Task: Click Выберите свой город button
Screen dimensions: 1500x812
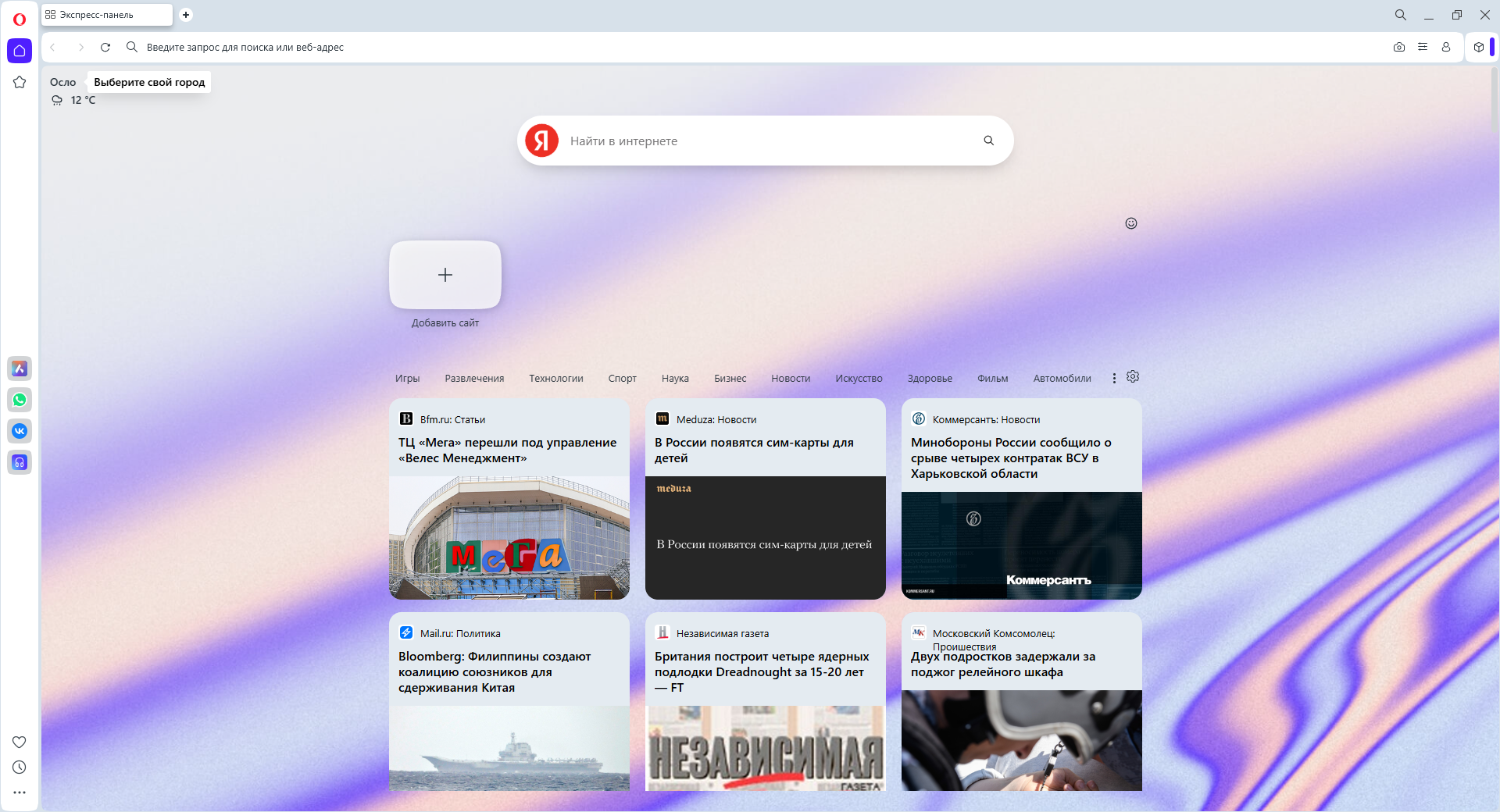Action: tap(149, 82)
